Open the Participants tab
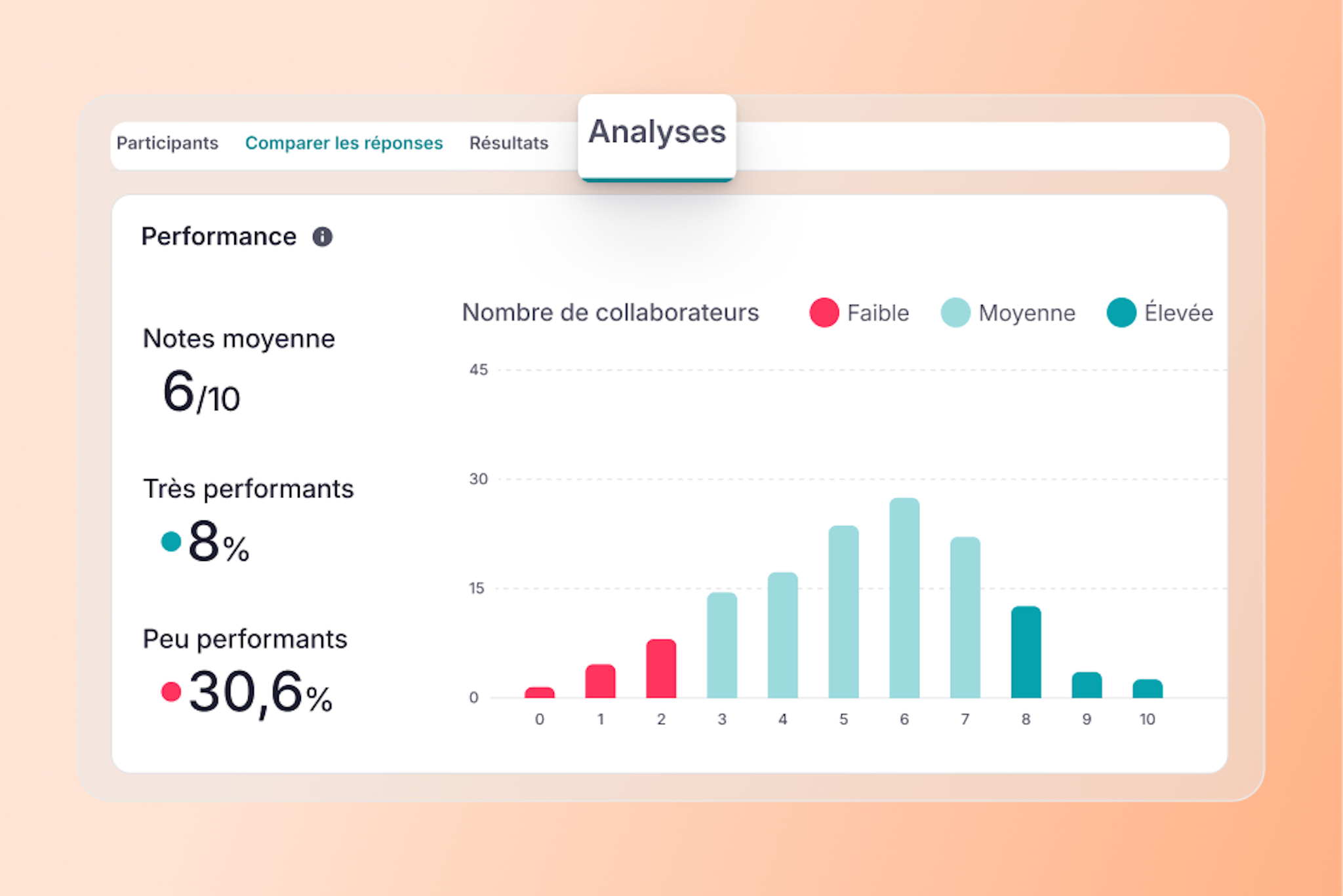 167,143
